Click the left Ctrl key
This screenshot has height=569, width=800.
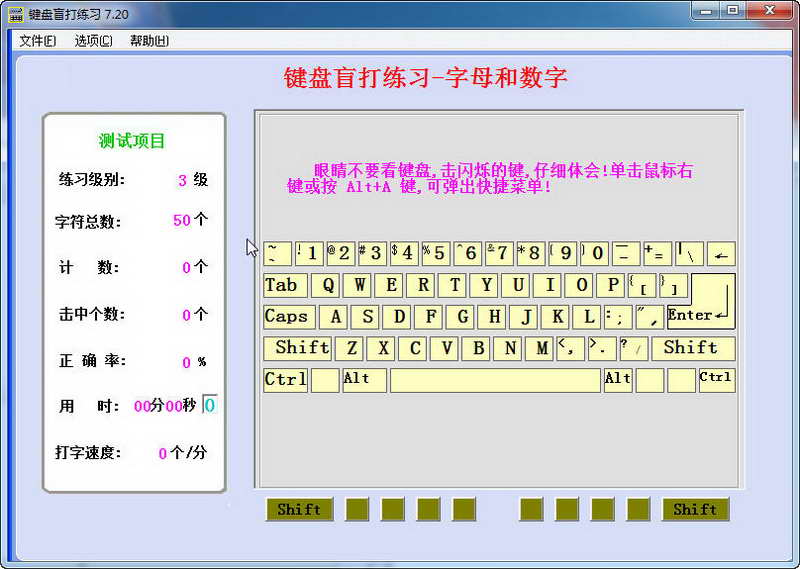pos(285,380)
